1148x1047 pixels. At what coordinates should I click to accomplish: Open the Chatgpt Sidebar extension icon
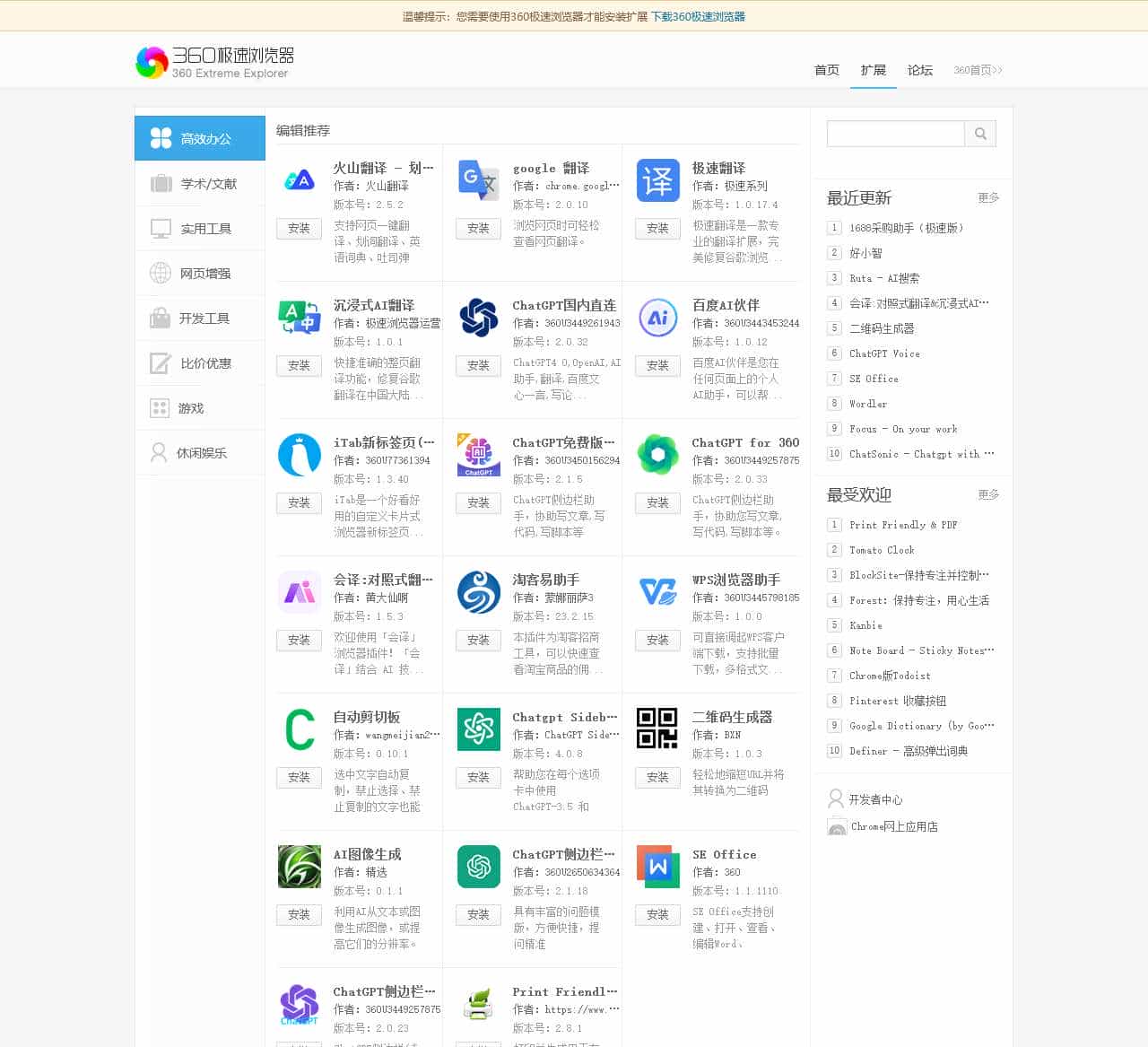click(x=479, y=729)
